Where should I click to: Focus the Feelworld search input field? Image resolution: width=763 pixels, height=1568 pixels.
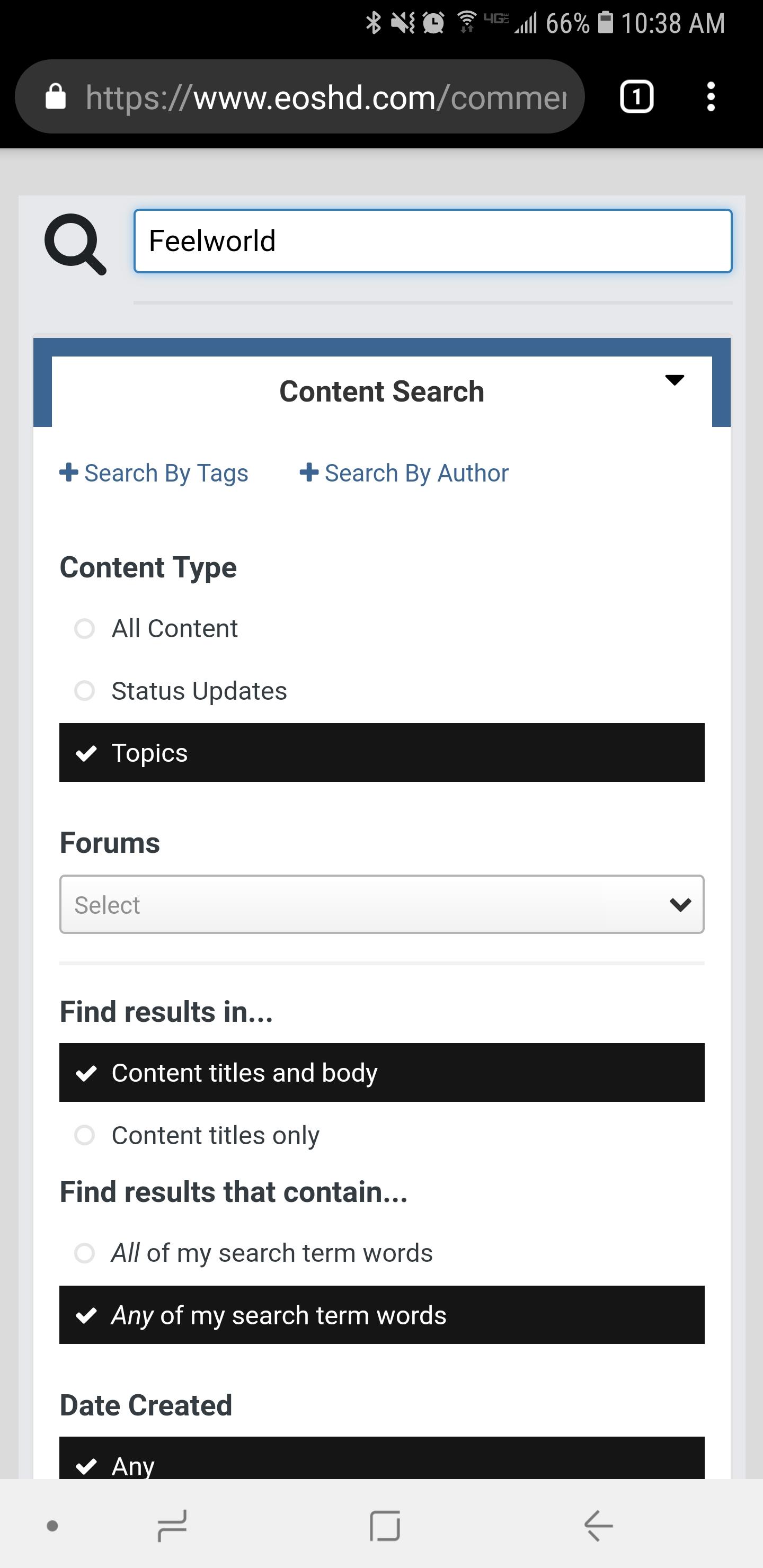click(433, 241)
